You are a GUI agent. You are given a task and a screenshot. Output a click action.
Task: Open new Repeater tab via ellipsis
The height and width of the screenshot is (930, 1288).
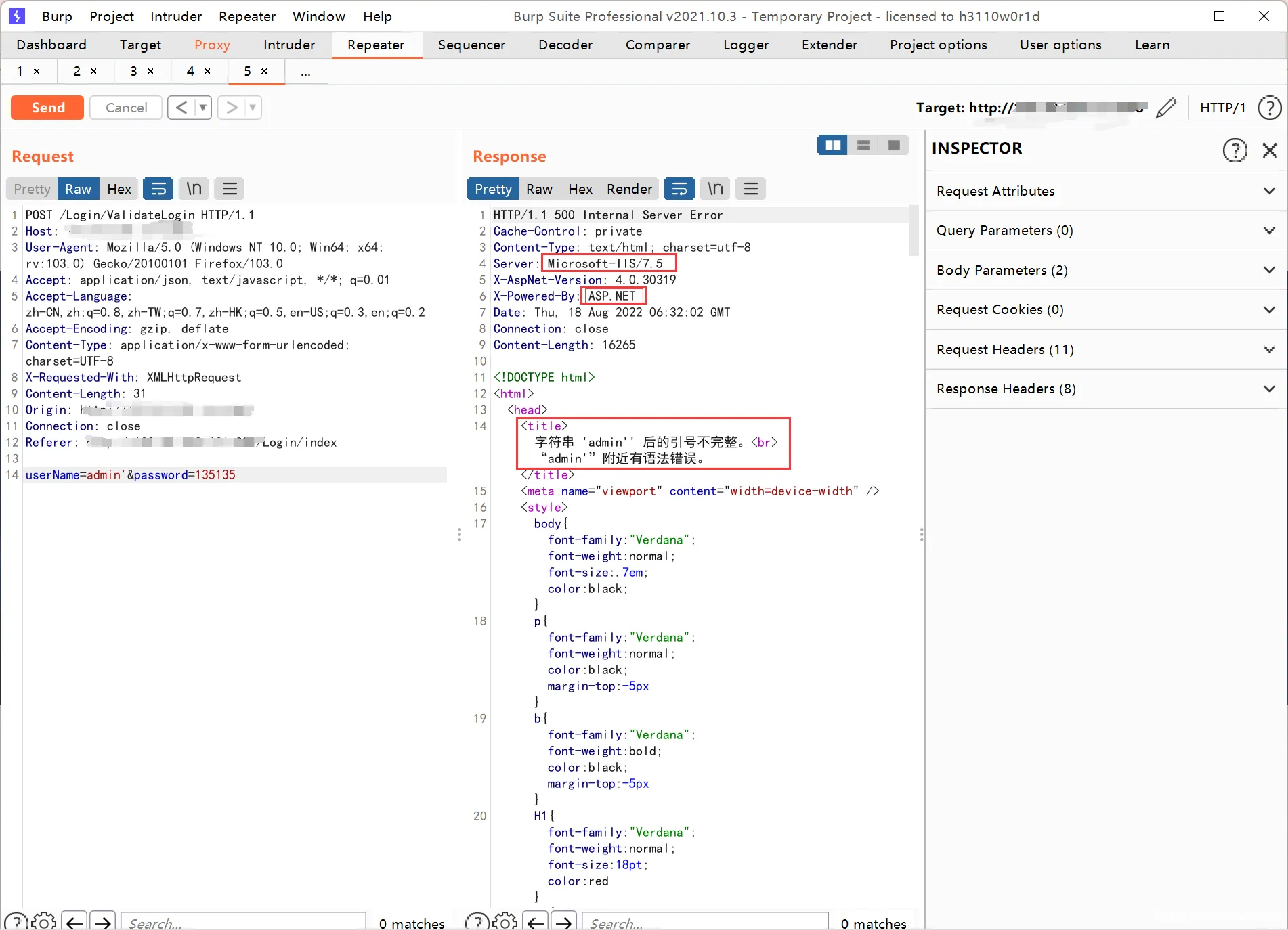306,71
